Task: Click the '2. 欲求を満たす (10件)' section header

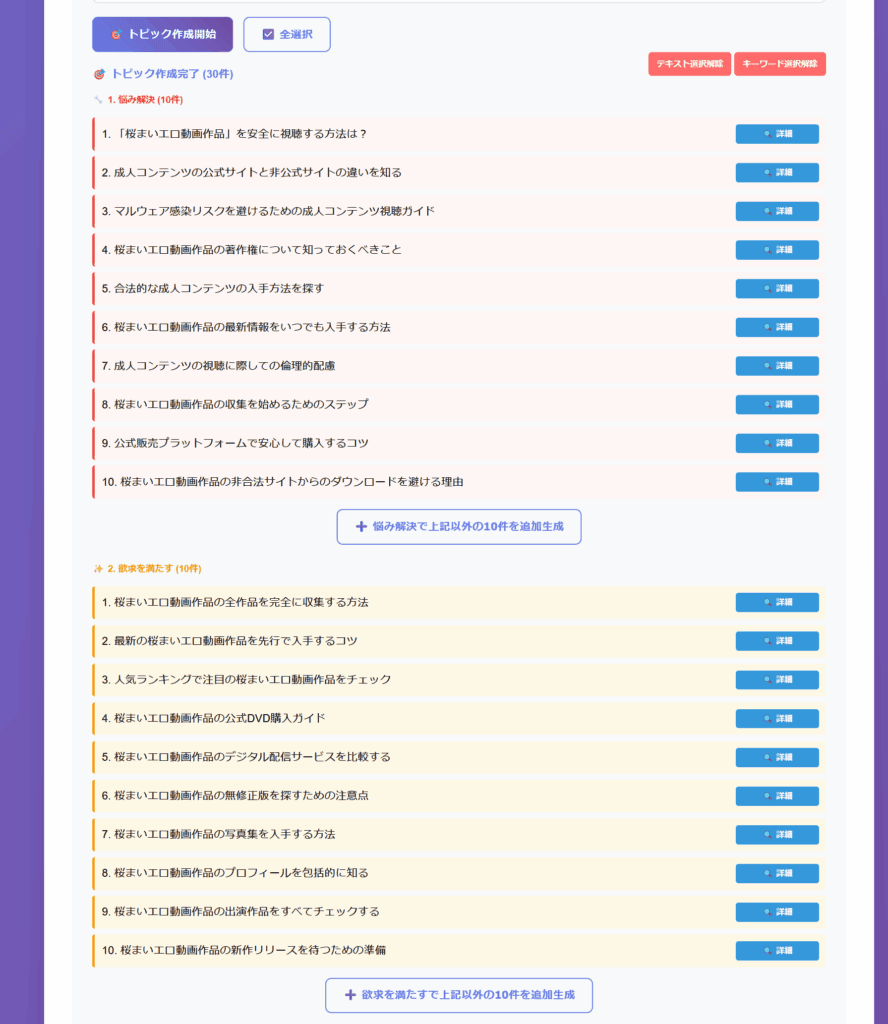Action: click(148, 569)
